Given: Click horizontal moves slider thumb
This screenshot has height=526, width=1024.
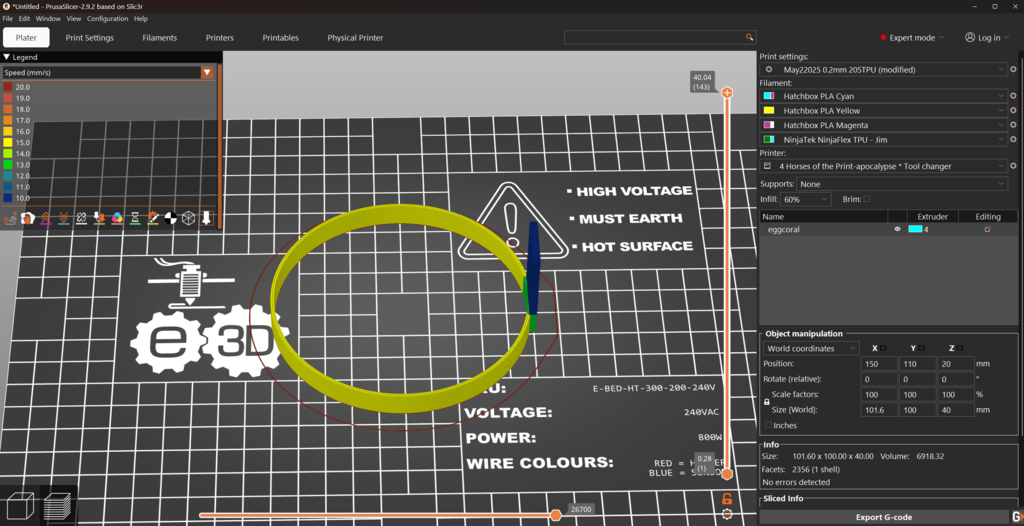Looking at the screenshot, I should pyautogui.click(x=556, y=515).
